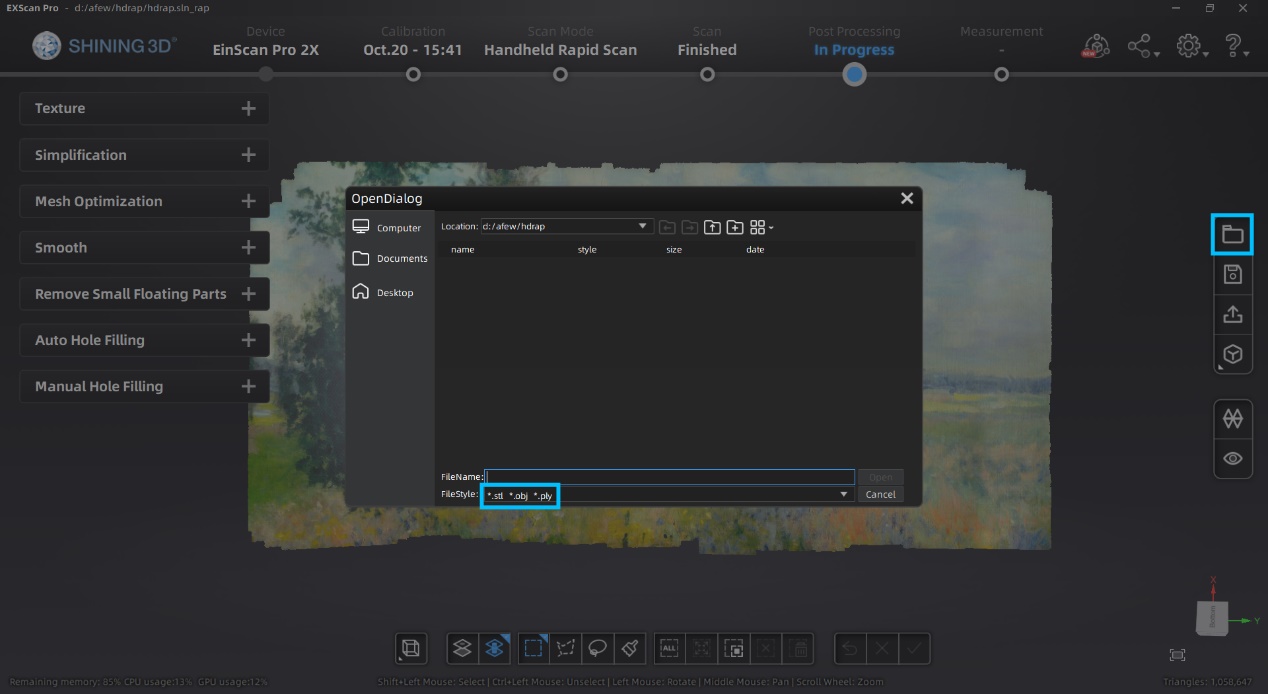Click the SHINING 3D logo
The width and height of the screenshot is (1268, 694).
pyautogui.click(x=105, y=45)
